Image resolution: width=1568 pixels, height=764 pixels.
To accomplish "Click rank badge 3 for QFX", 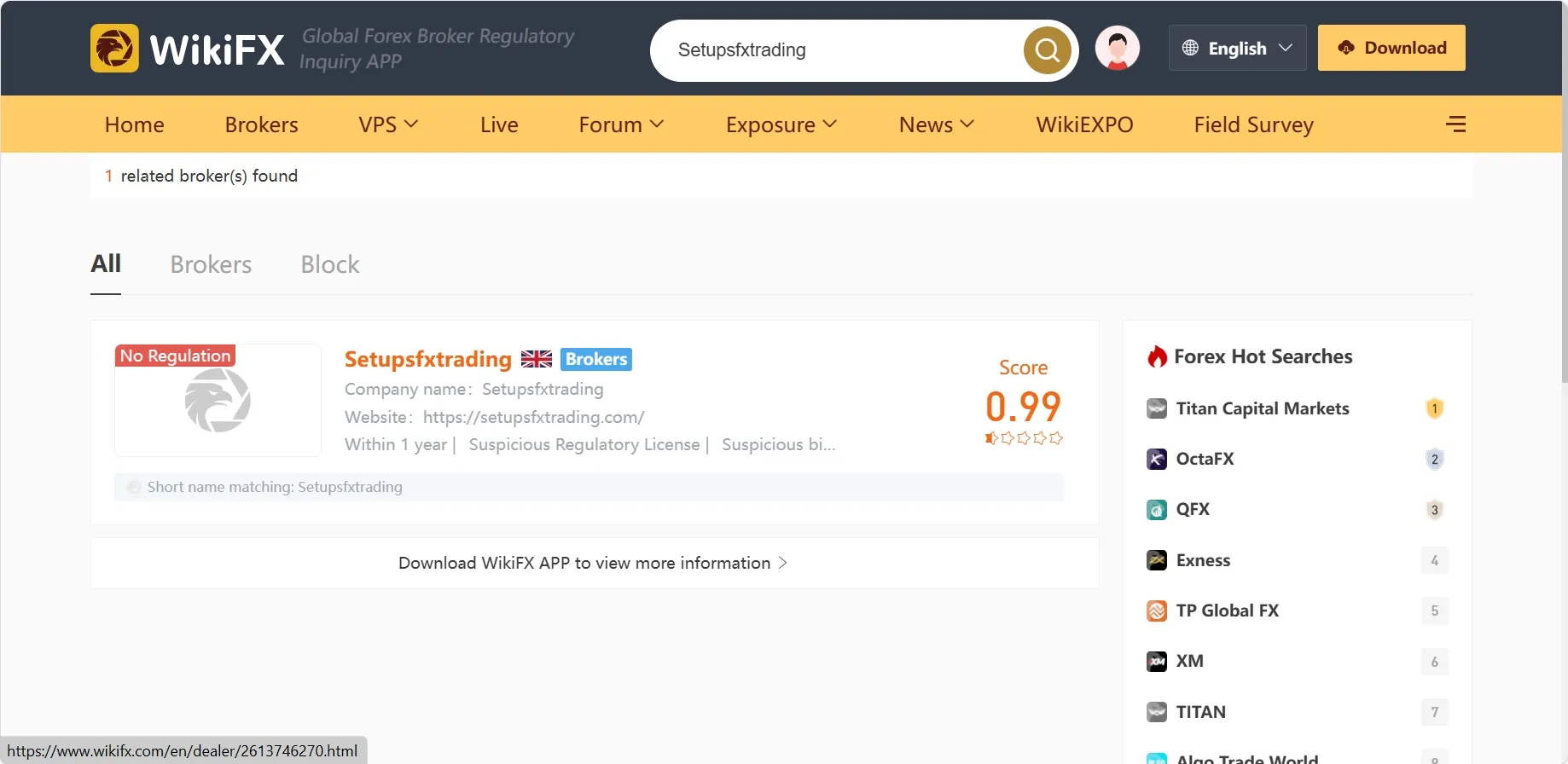I will tap(1435, 510).
